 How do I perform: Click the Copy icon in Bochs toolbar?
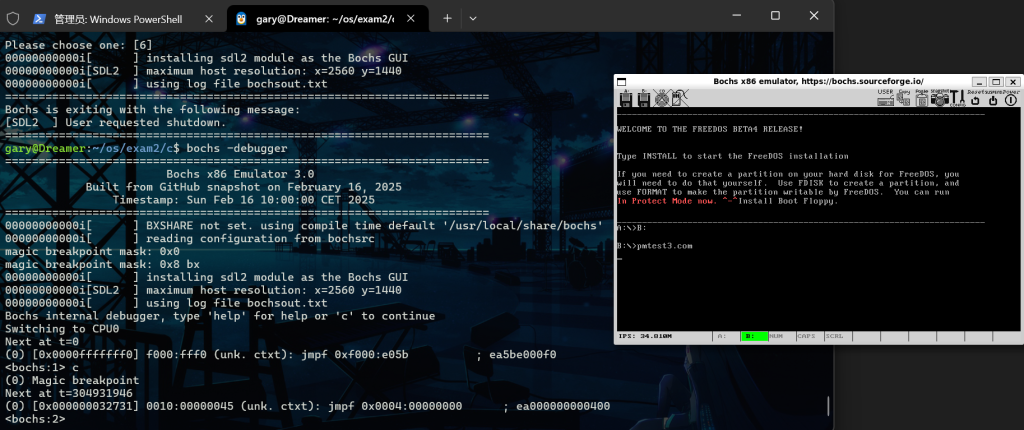point(904,98)
